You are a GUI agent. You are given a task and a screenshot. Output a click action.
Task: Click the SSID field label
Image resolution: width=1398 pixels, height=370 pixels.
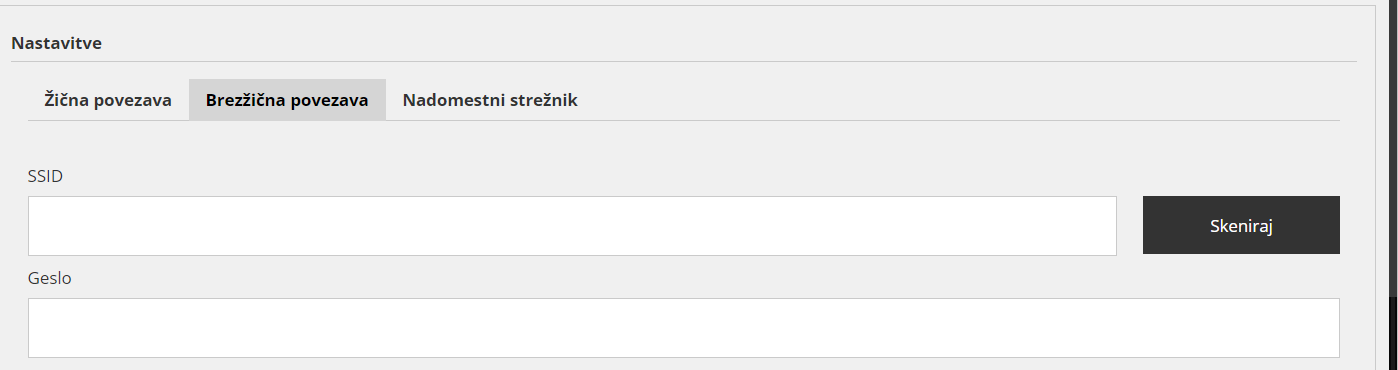point(46,176)
